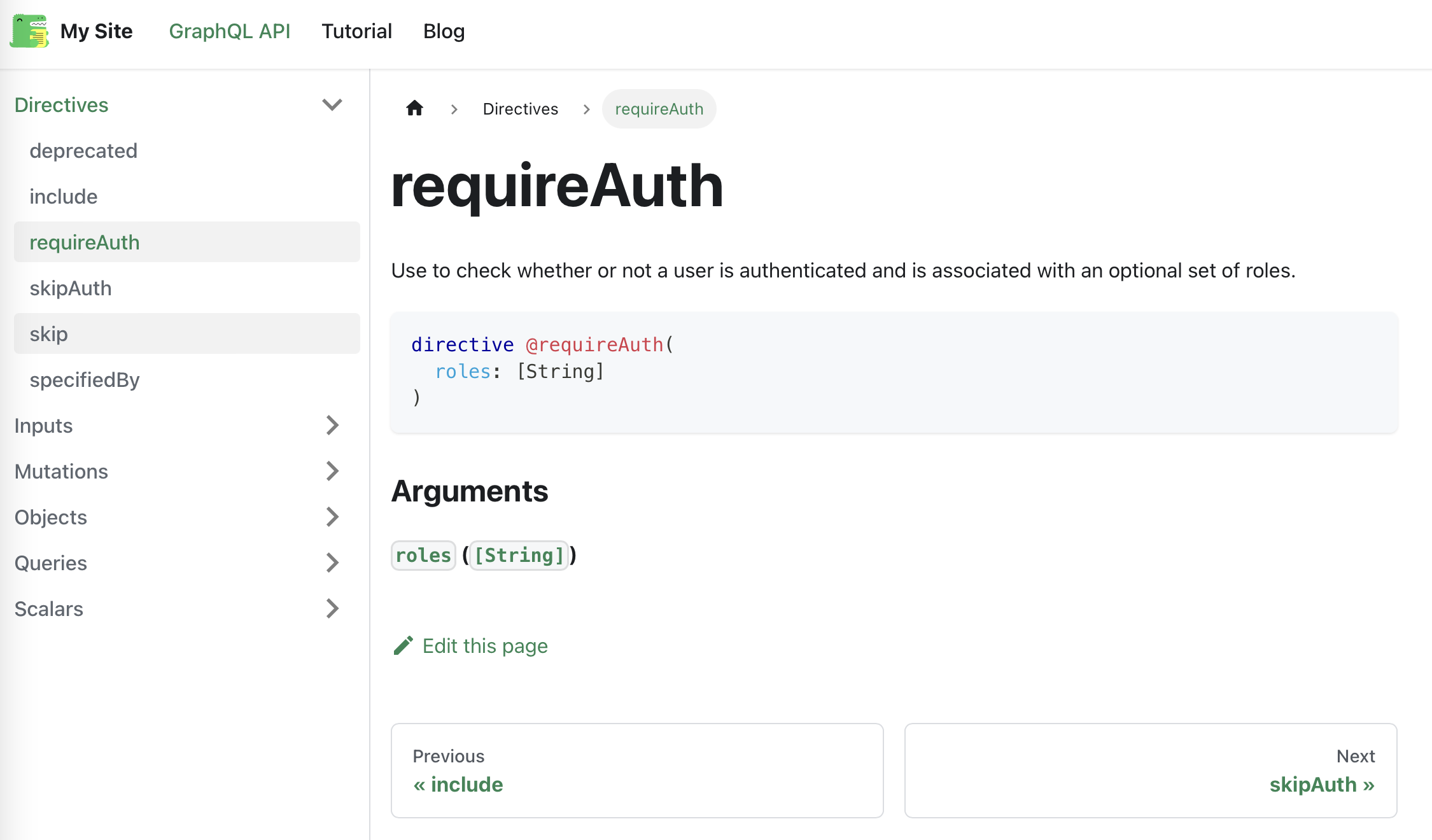Click the green crocodile site logo
Image resolution: width=1432 pixels, height=840 pixels.
29,31
